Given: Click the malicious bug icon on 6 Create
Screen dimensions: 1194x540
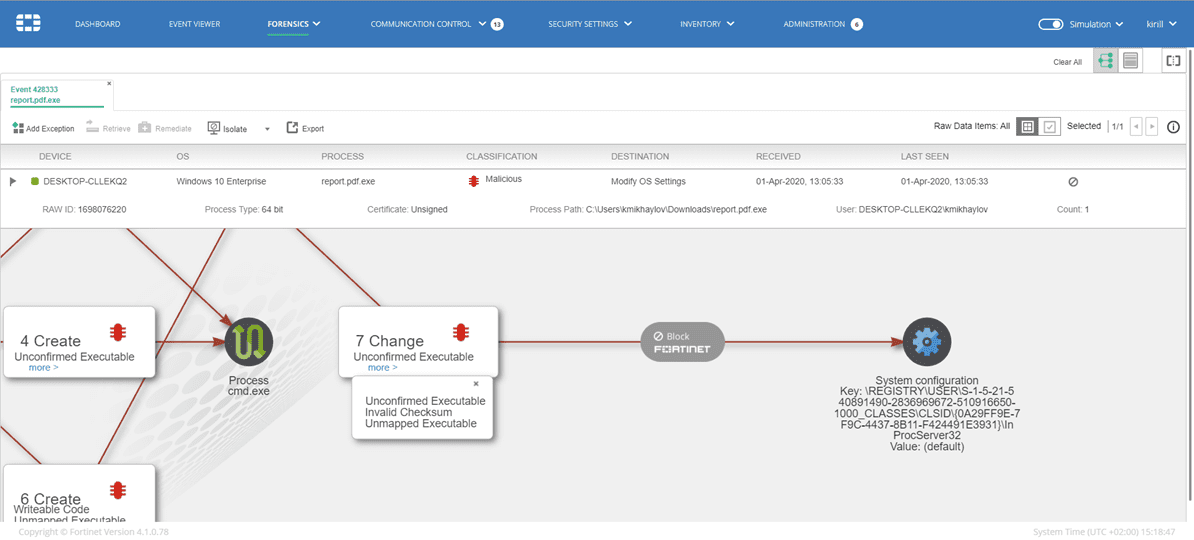Looking at the screenshot, I should click(x=117, y=490).
